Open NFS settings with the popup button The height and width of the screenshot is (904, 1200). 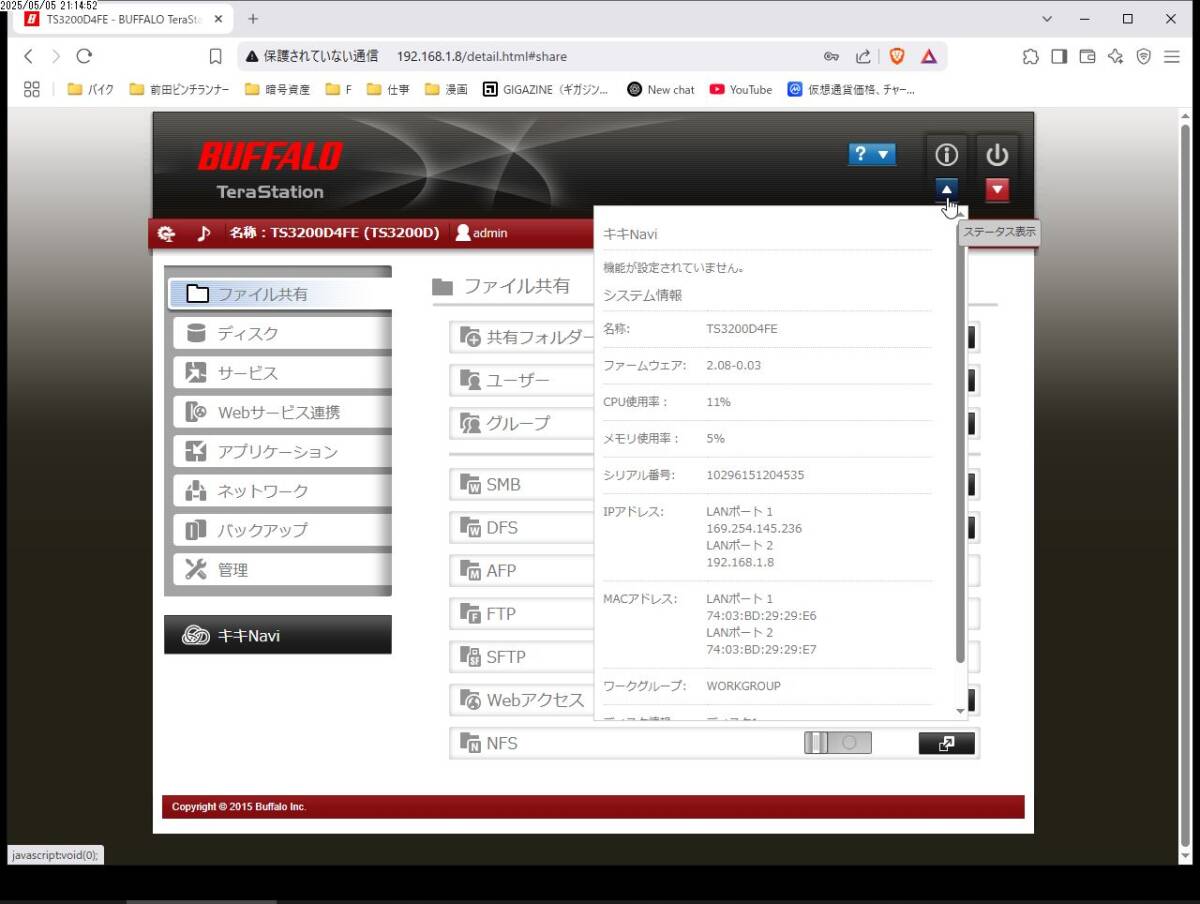[x=946, y=743]
